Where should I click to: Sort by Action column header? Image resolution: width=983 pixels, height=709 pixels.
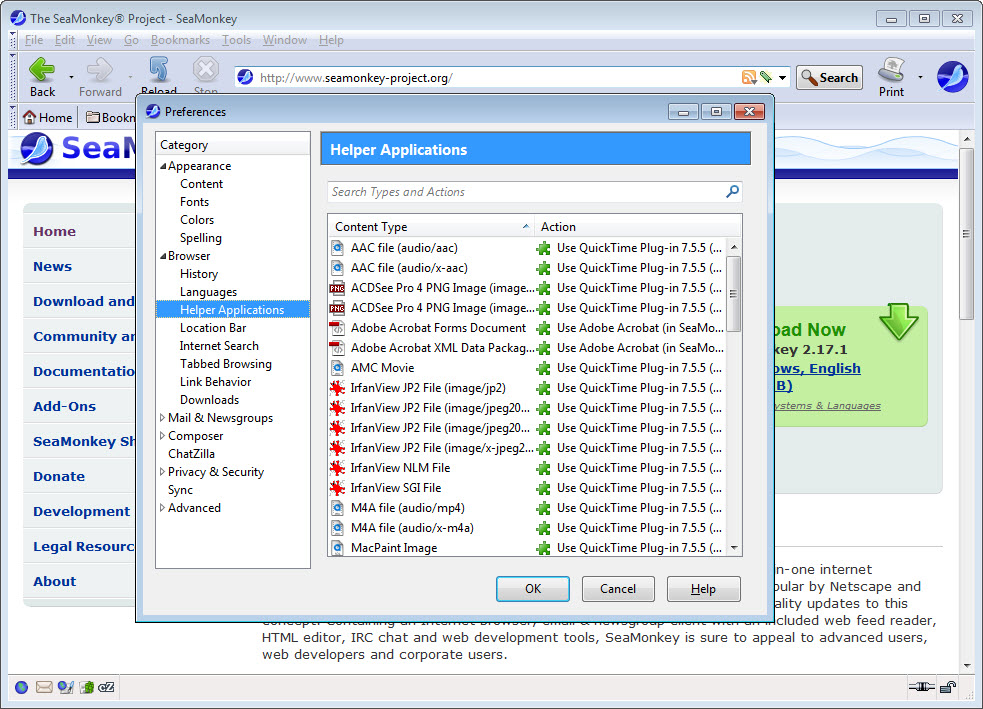point(638,227)
